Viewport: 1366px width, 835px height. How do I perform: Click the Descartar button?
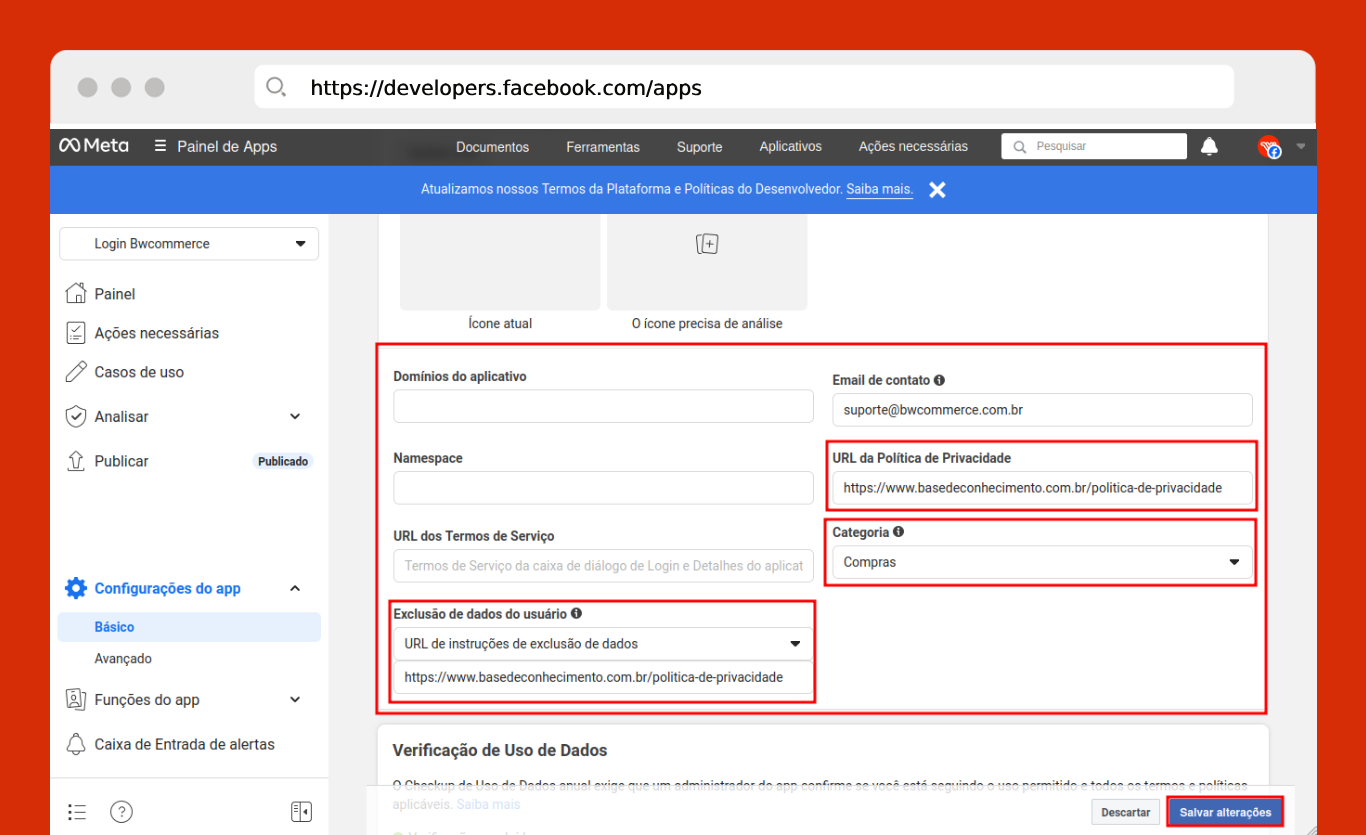coord(1126,812)
